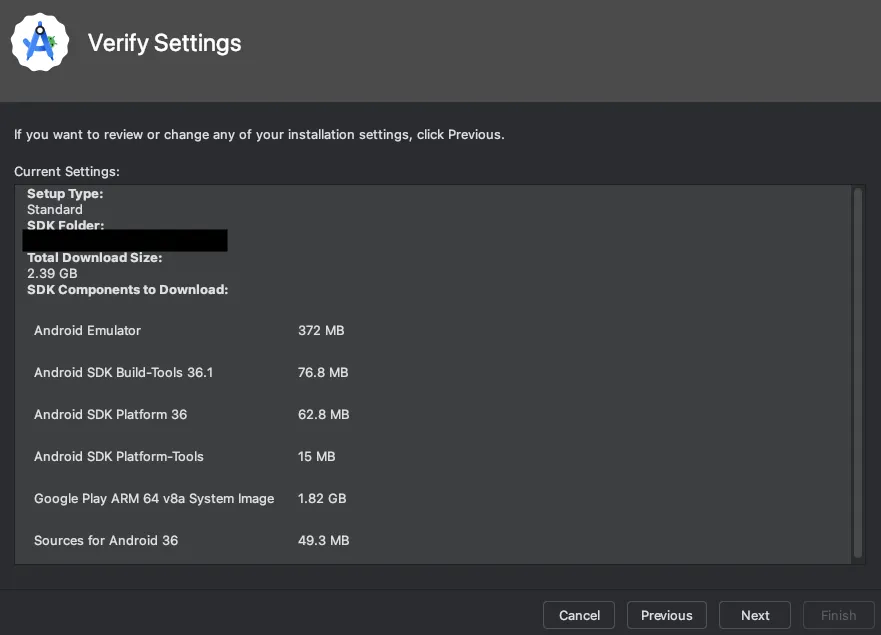Select the Sources for Android 36 entry

(106, 540)
